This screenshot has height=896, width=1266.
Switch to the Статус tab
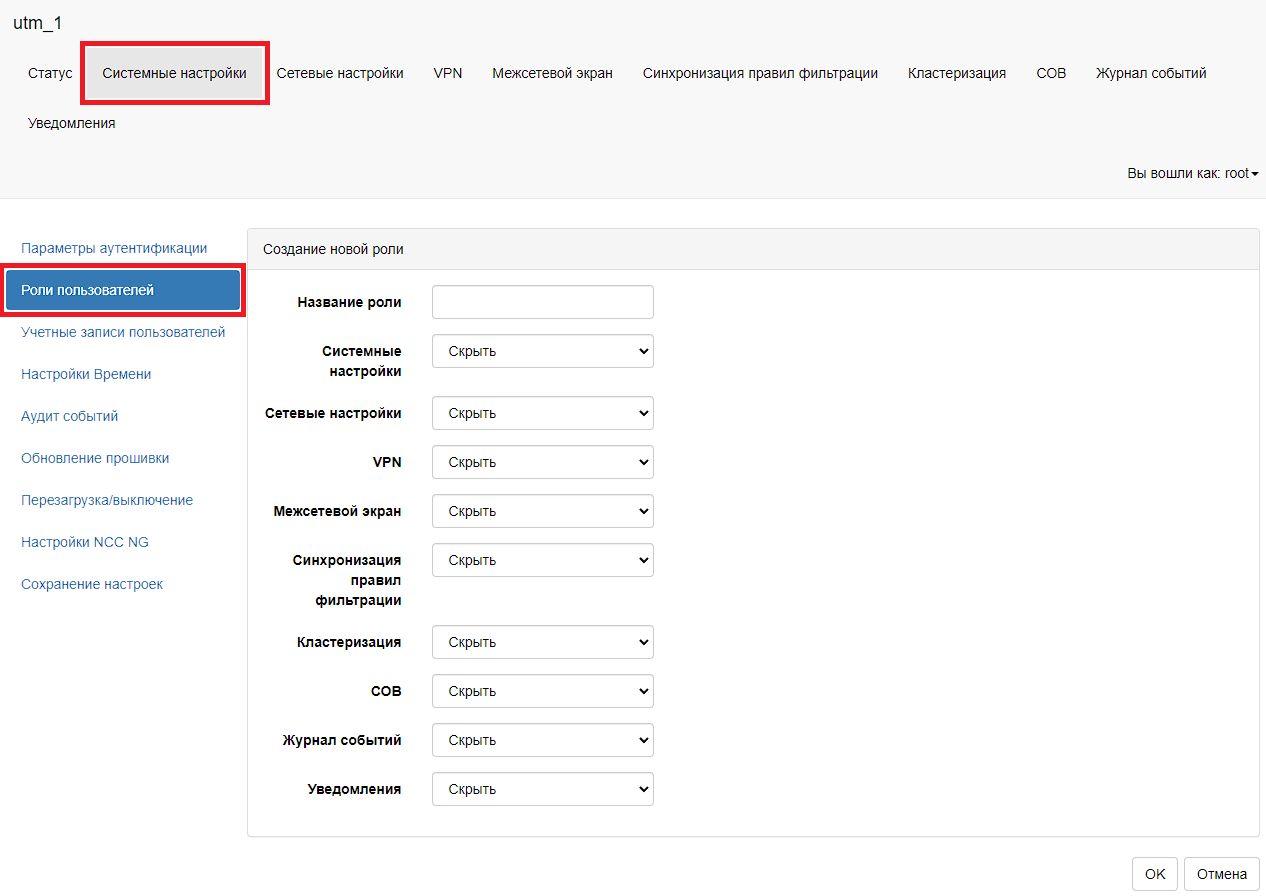pyautogui.click(x=50, y=73)
